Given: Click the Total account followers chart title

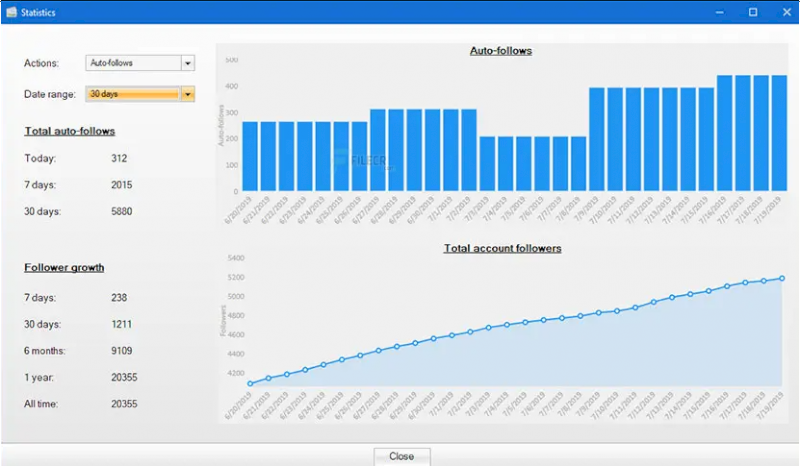Looking at the screenshot, I should click(x=502, y=248).
